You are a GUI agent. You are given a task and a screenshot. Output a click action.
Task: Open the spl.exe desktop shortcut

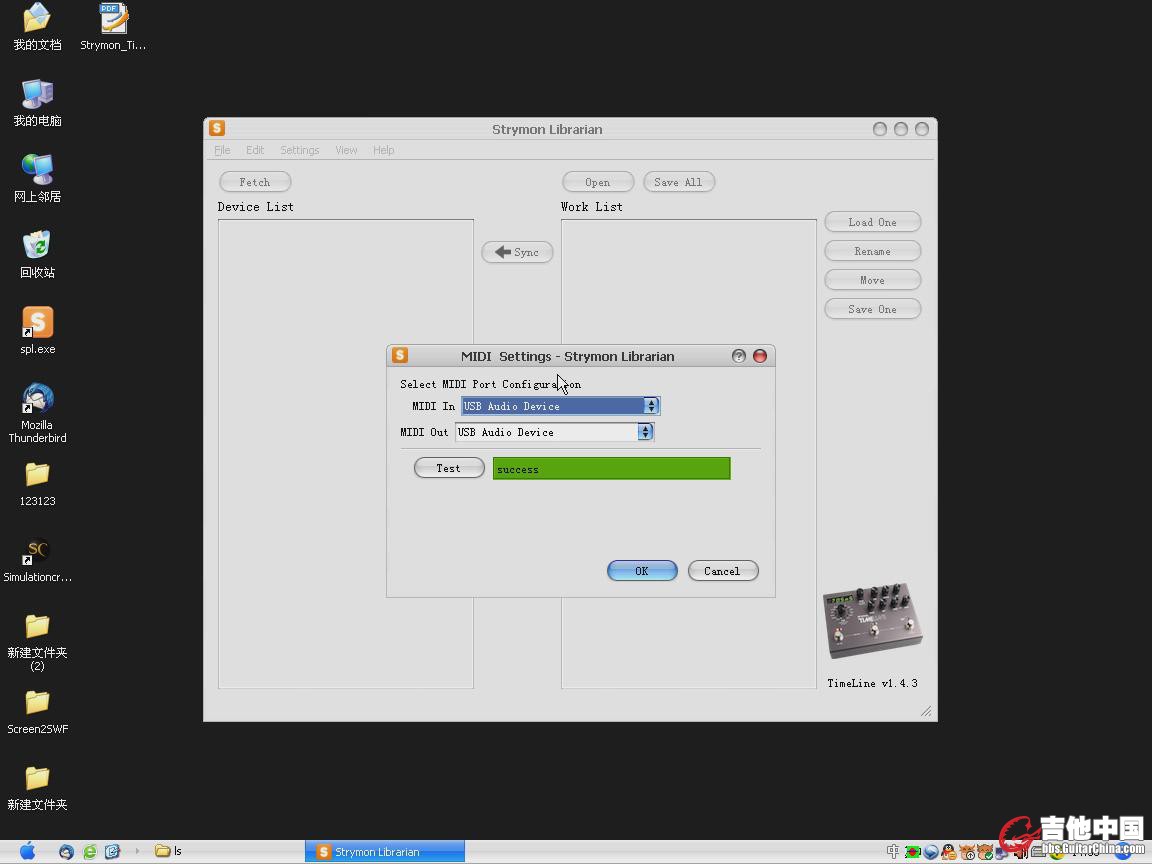(38, 323)
